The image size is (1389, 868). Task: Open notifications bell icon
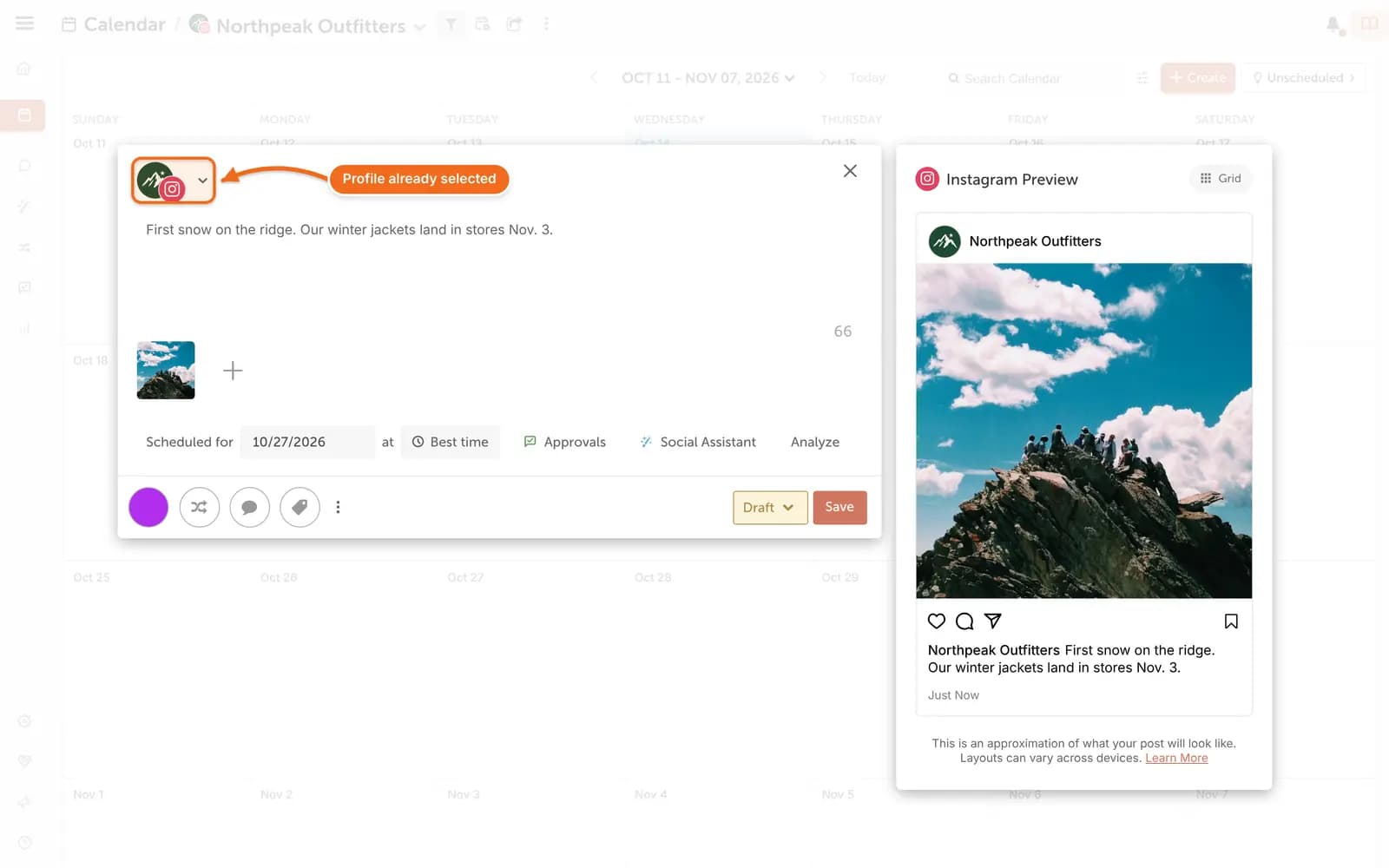[x=1333, y=24]
